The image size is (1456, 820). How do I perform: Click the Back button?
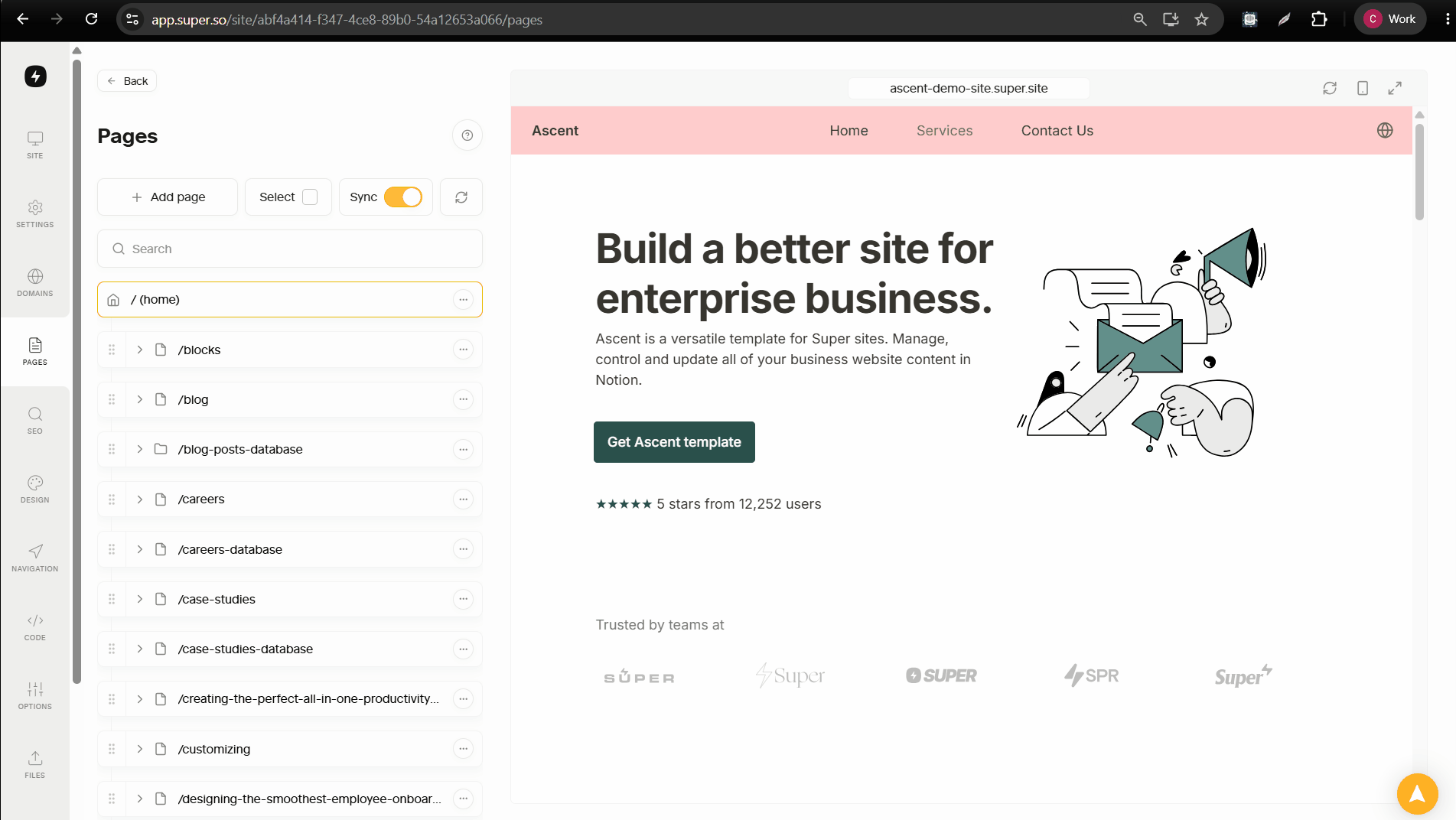(127, 81)
